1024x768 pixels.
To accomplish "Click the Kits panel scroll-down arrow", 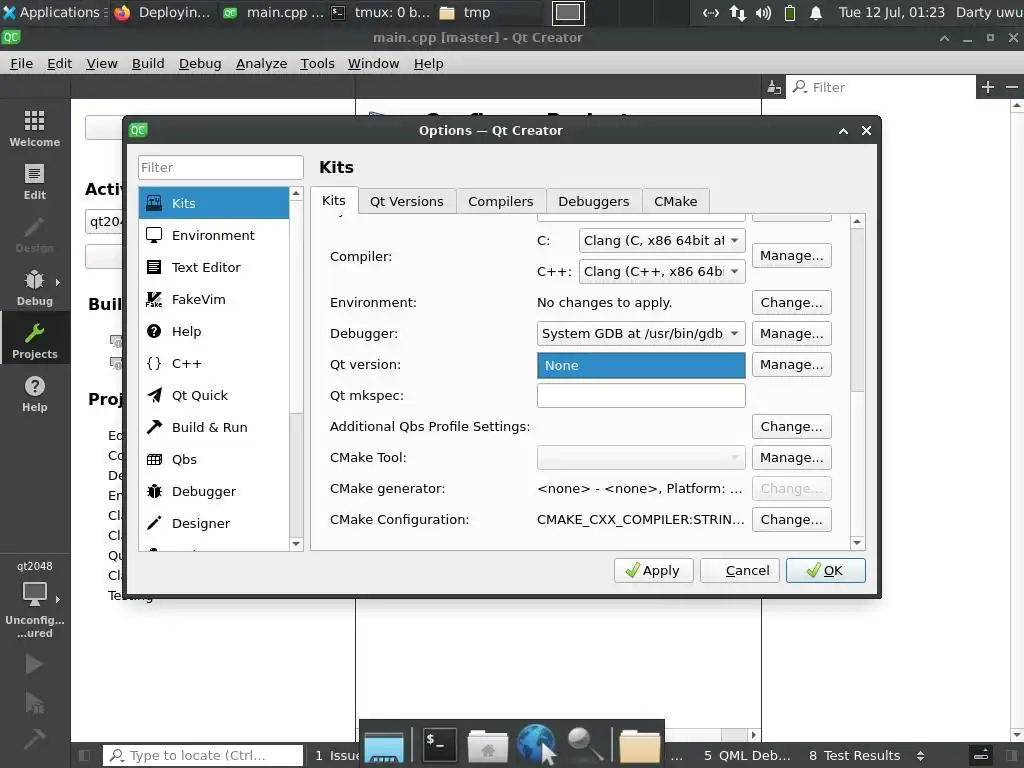I will click(857, 543).
